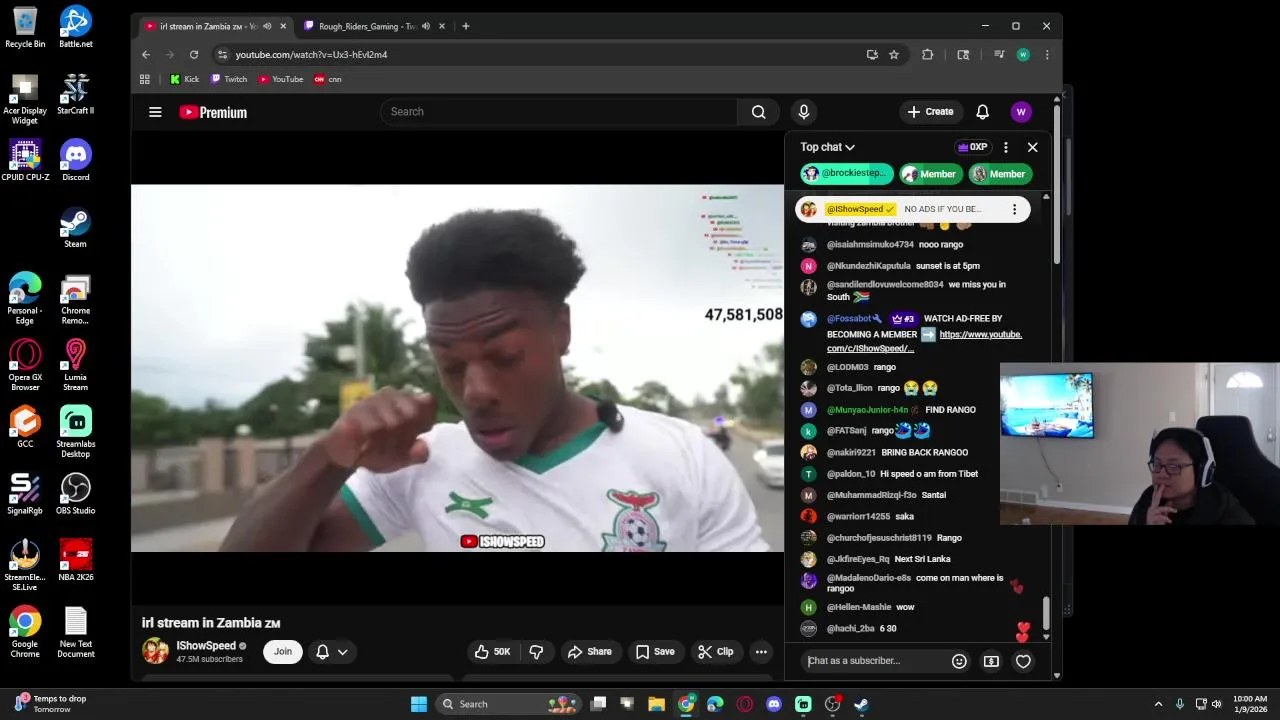Image resolution: width=1280 pixels, height=720 pixels.
Task: Open the youtube.com/c/IShowSpeed chat link
Action: point(924,341)
